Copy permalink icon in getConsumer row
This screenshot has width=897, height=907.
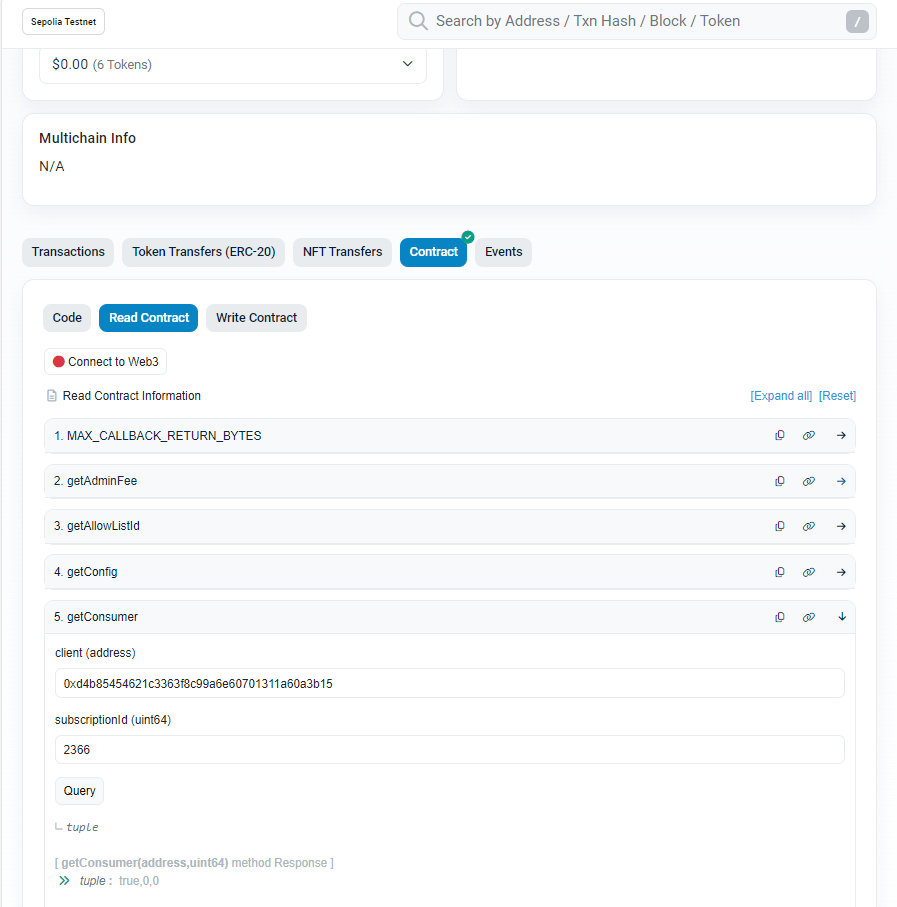coord(809,617)
